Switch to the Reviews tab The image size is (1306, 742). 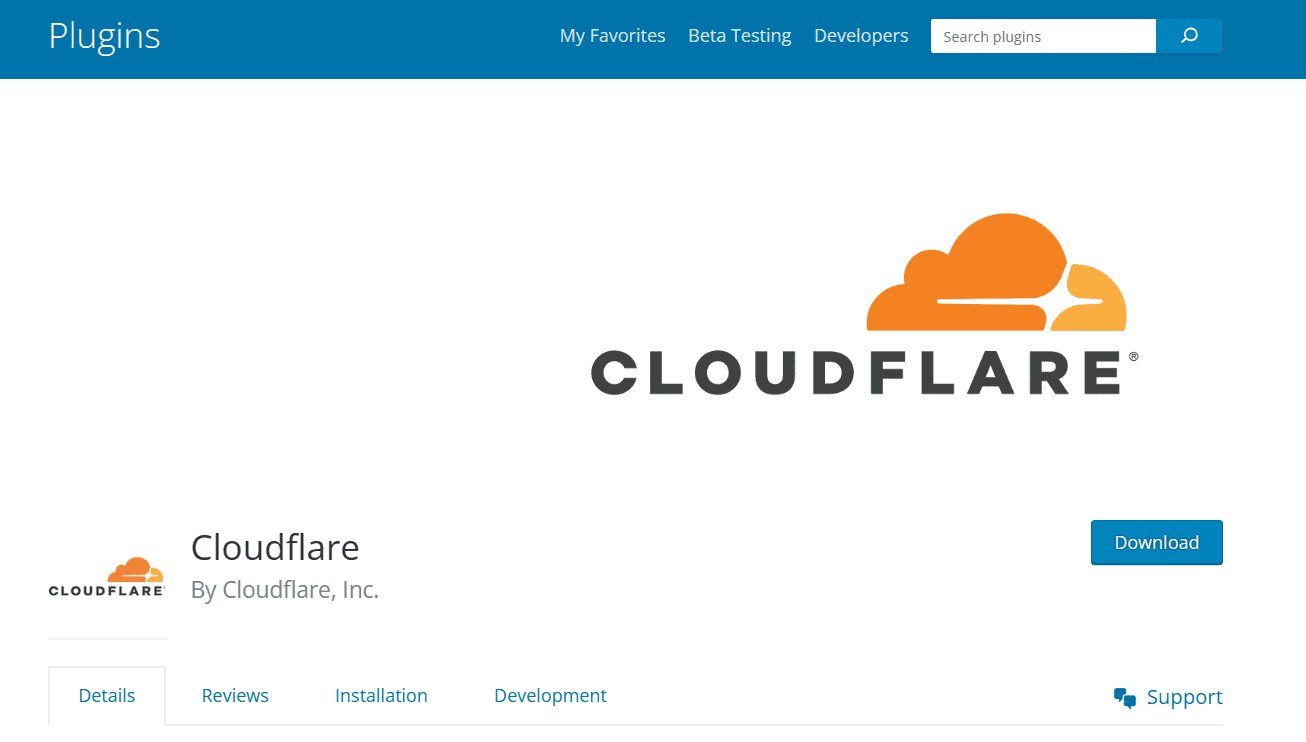coord(235,696)
